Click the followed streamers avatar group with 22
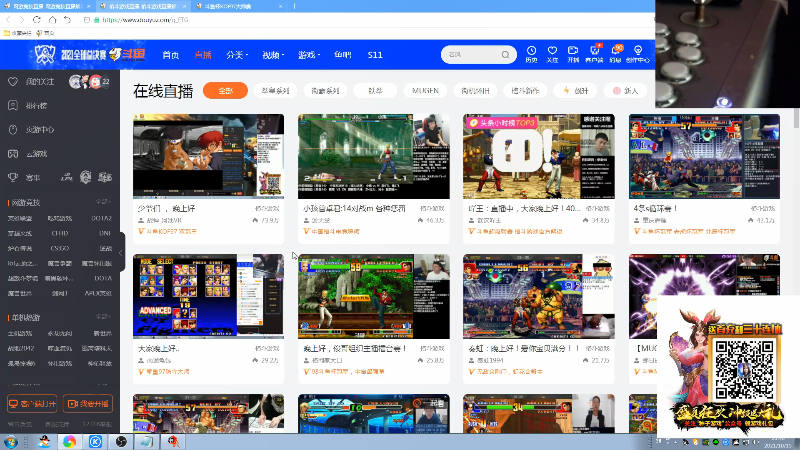The height and width of the screenshot is (450, 800). point(90,82)
